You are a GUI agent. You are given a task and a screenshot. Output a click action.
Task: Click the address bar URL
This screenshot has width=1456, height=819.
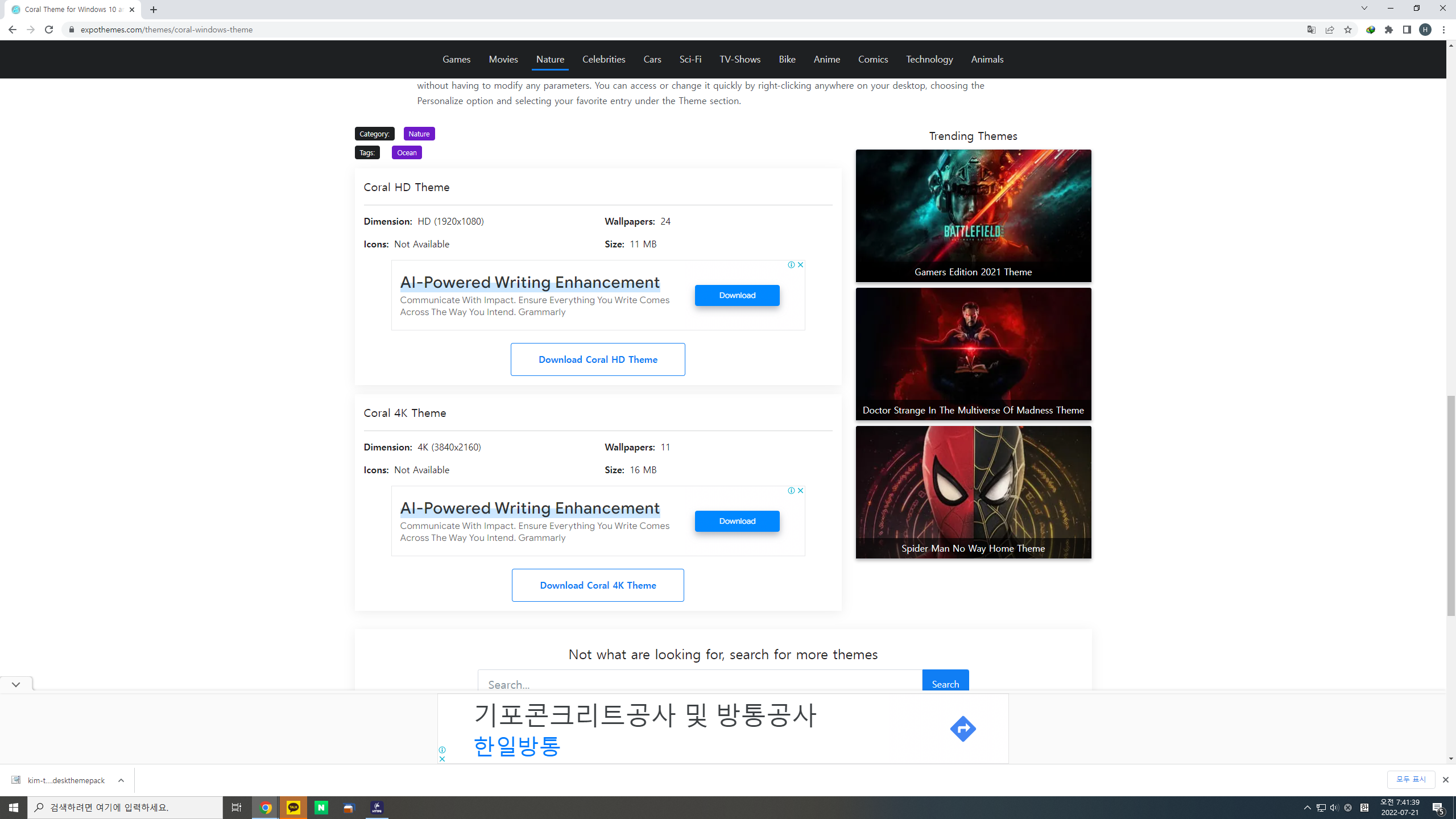coord(167,30)
